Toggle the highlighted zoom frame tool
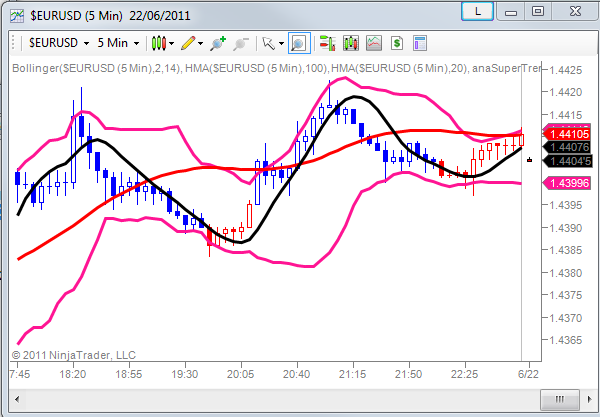The image size is (600, 417). (299, 43)
